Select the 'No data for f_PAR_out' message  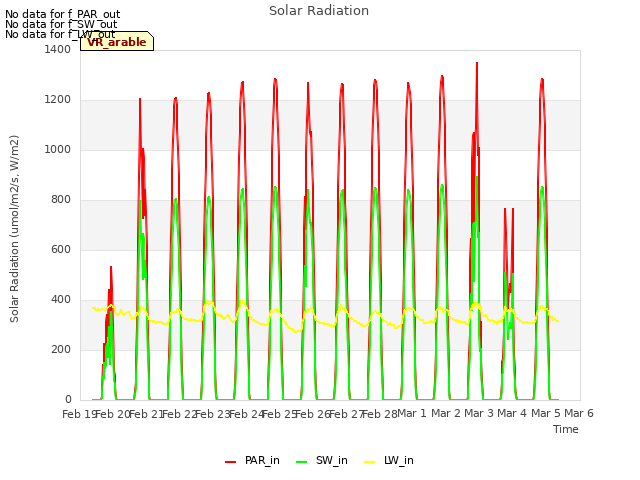click(x=62, y=14)
